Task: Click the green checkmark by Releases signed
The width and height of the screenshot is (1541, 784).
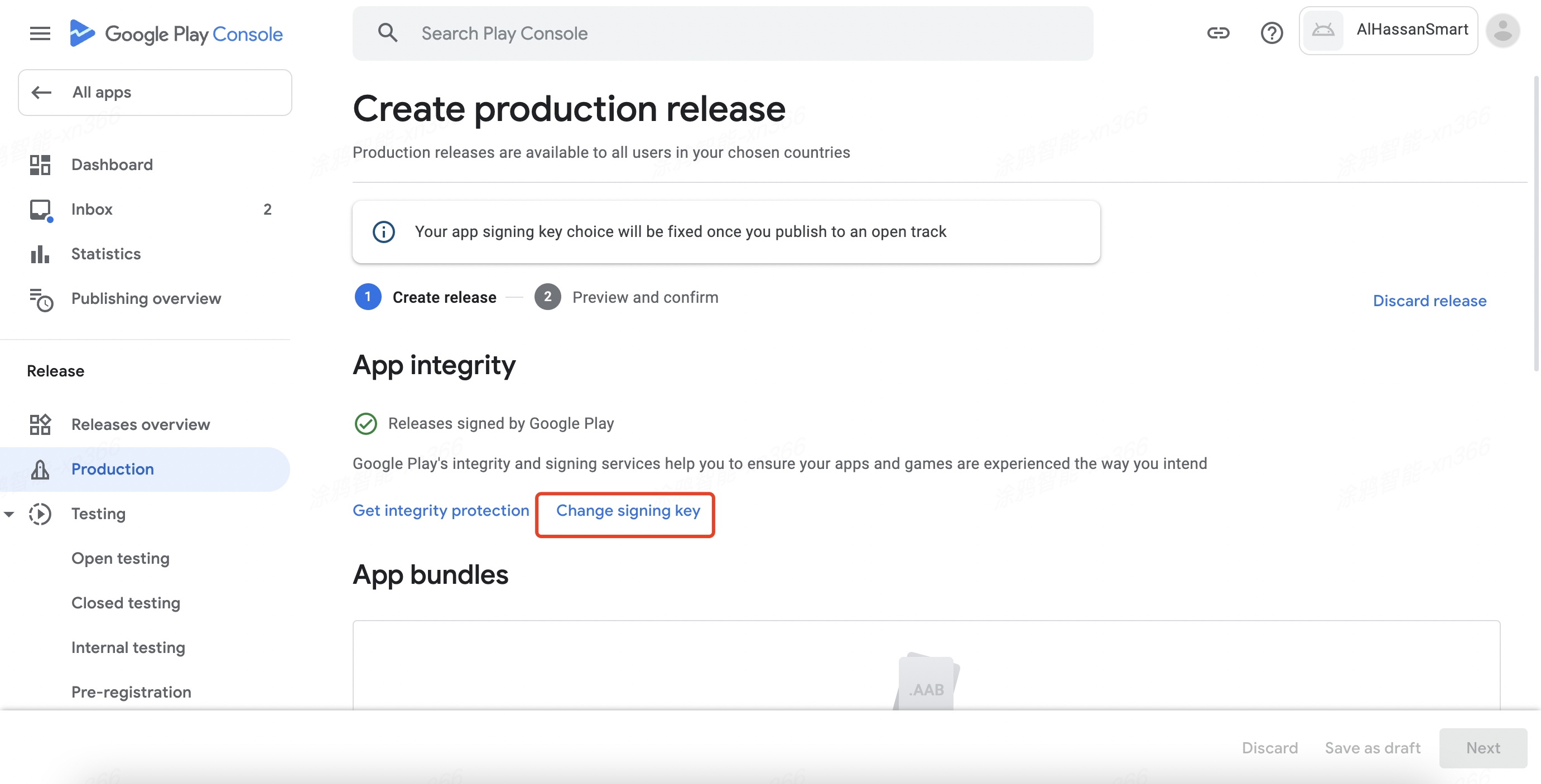Action: click(365, 423)
